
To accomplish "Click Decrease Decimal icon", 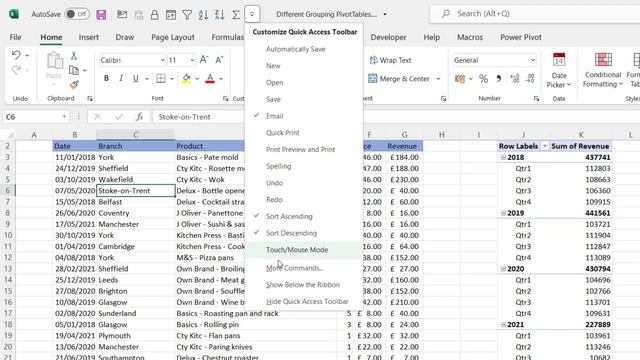I will [530, 79].
